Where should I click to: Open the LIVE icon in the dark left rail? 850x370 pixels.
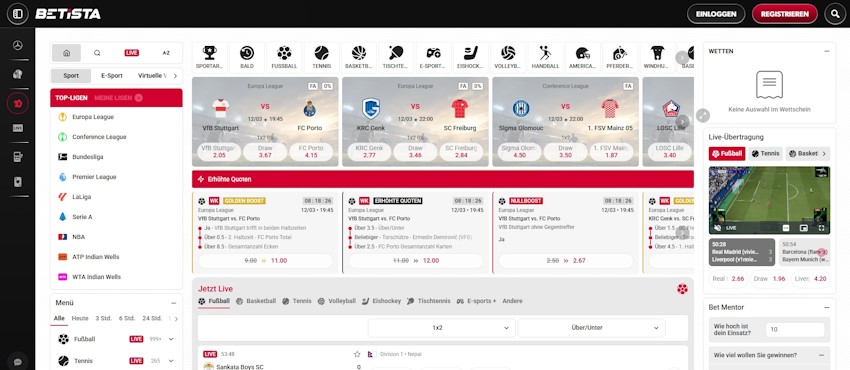pyautogui.click(x=17, y=128)
